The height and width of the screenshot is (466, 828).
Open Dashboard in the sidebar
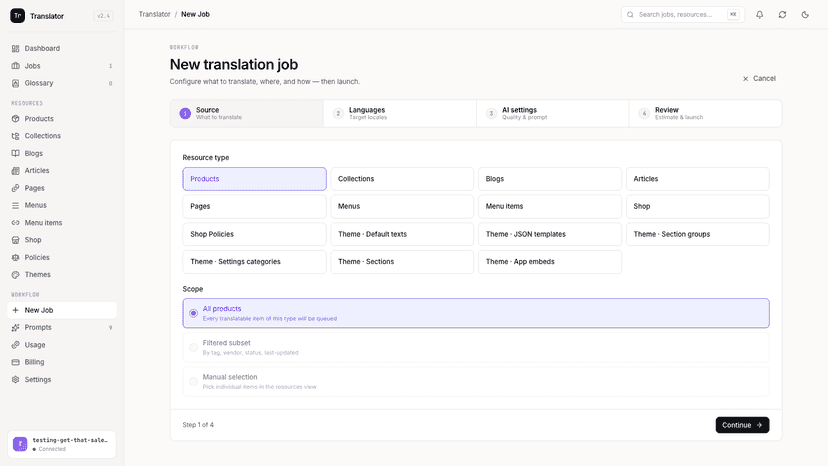pos(62,49)
